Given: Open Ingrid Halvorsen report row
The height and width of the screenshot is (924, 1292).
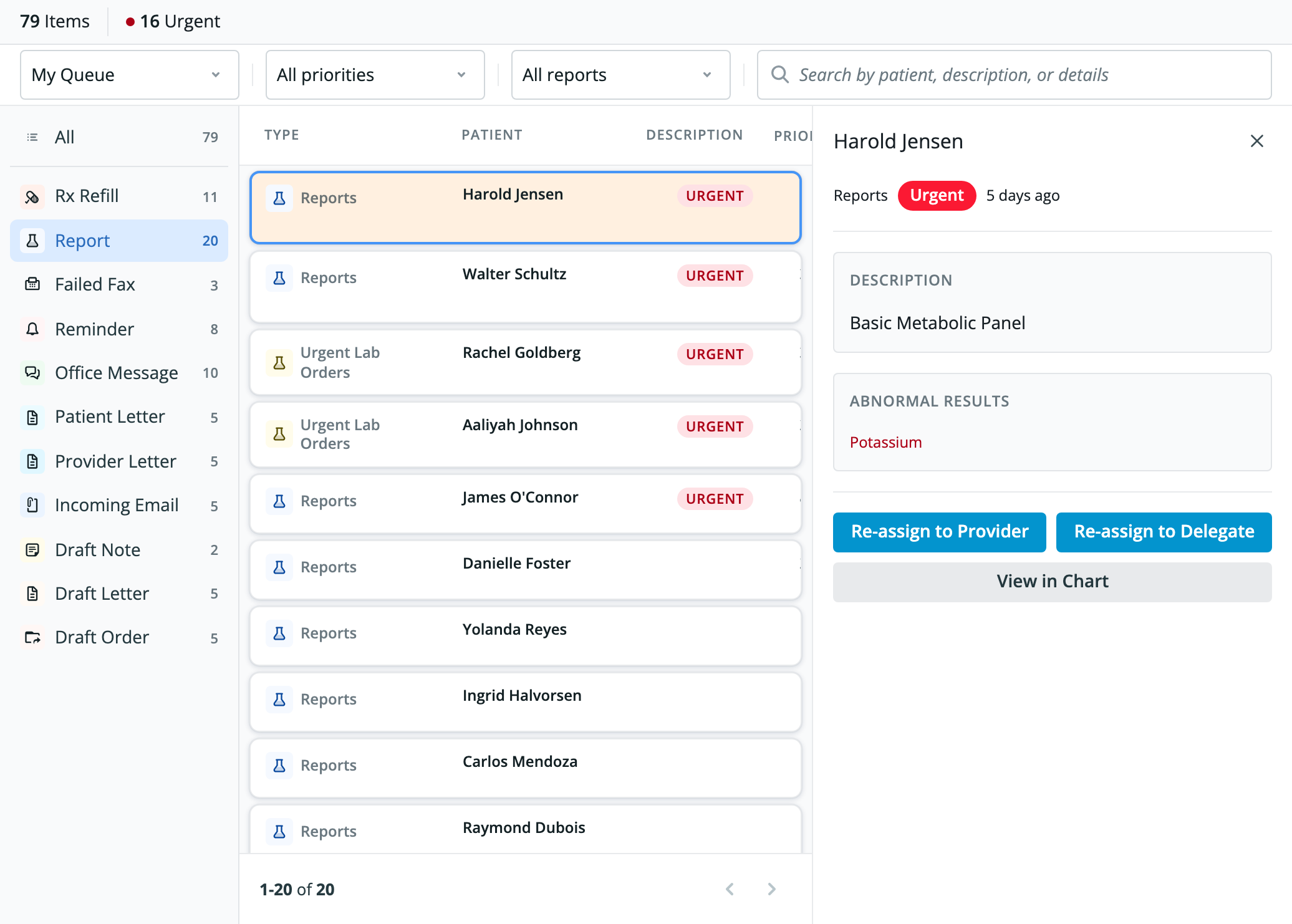Looking at the screenshot, I should click(526, 702).
